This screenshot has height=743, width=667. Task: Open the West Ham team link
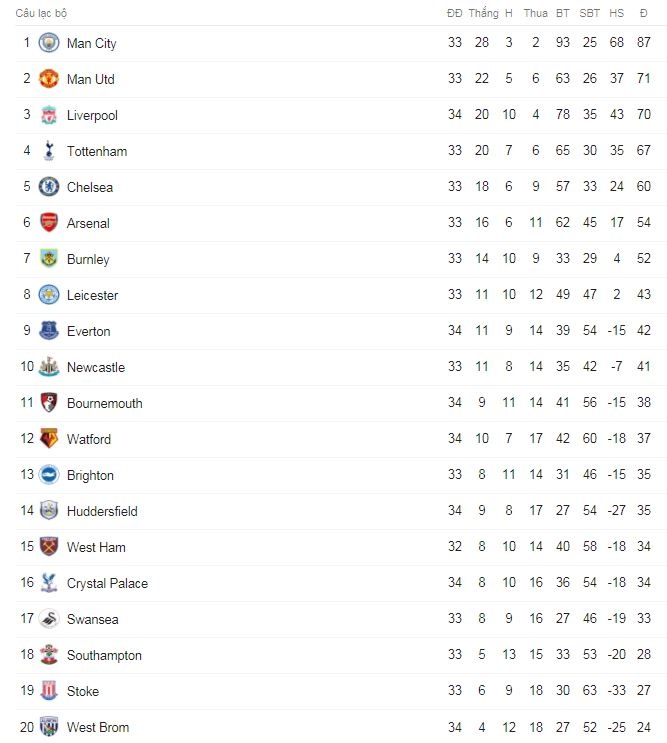coord(96,547)
